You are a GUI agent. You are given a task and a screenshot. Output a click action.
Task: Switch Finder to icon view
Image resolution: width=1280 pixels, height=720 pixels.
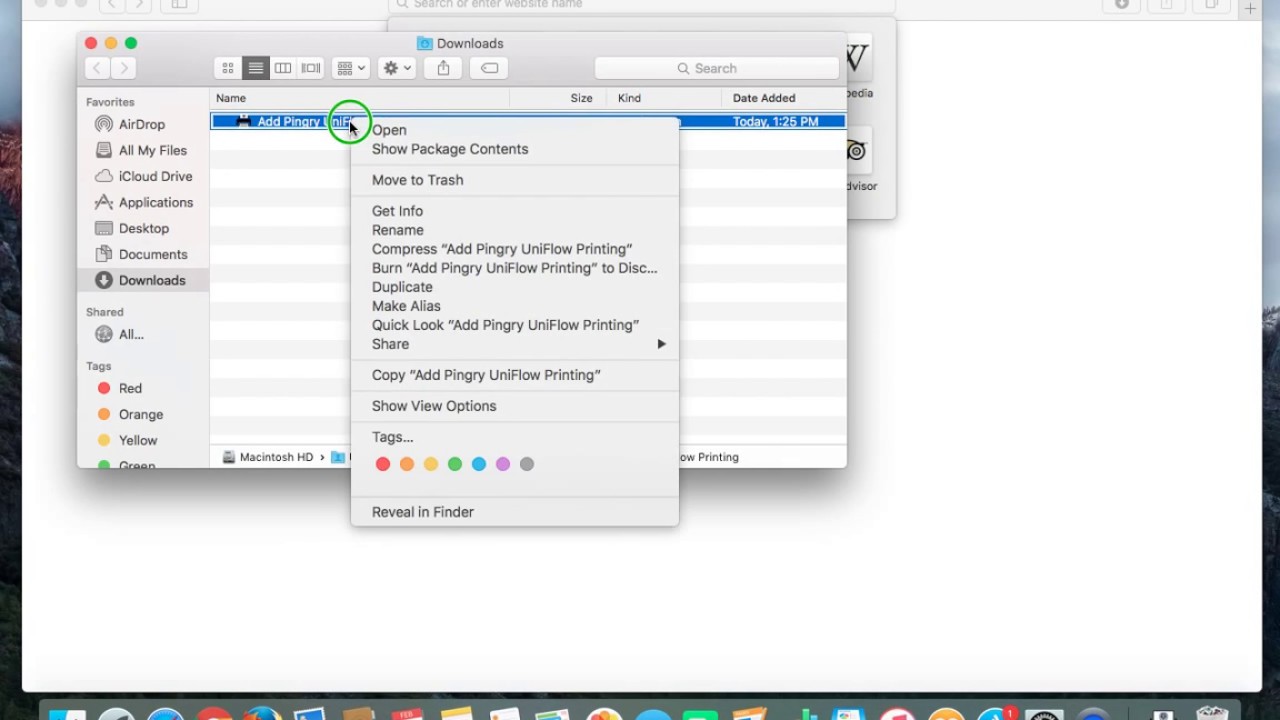[x=228, y=68]
